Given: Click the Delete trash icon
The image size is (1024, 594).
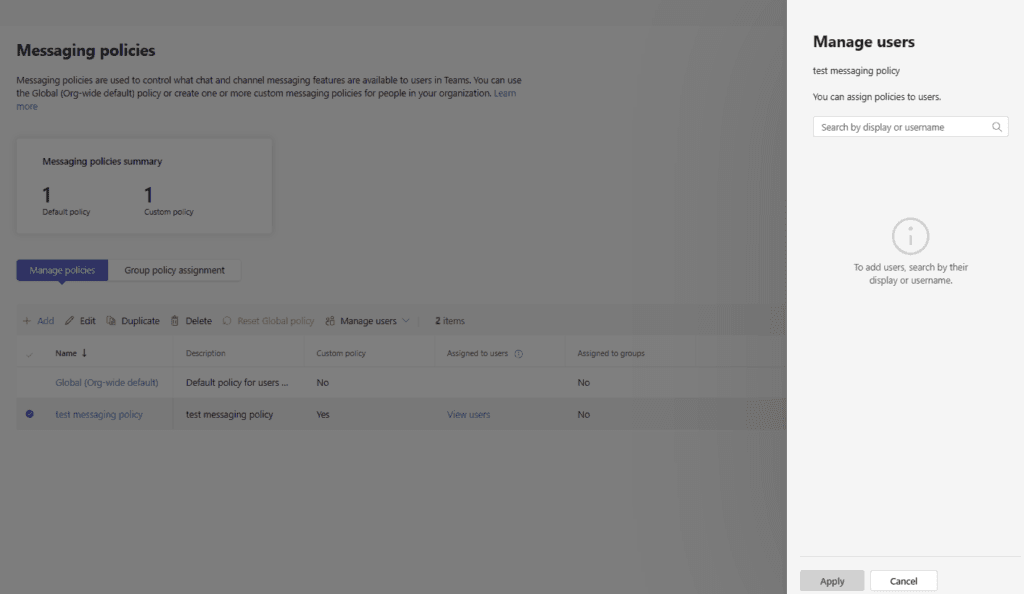Looking at the screenshot, I should point(175,321).
